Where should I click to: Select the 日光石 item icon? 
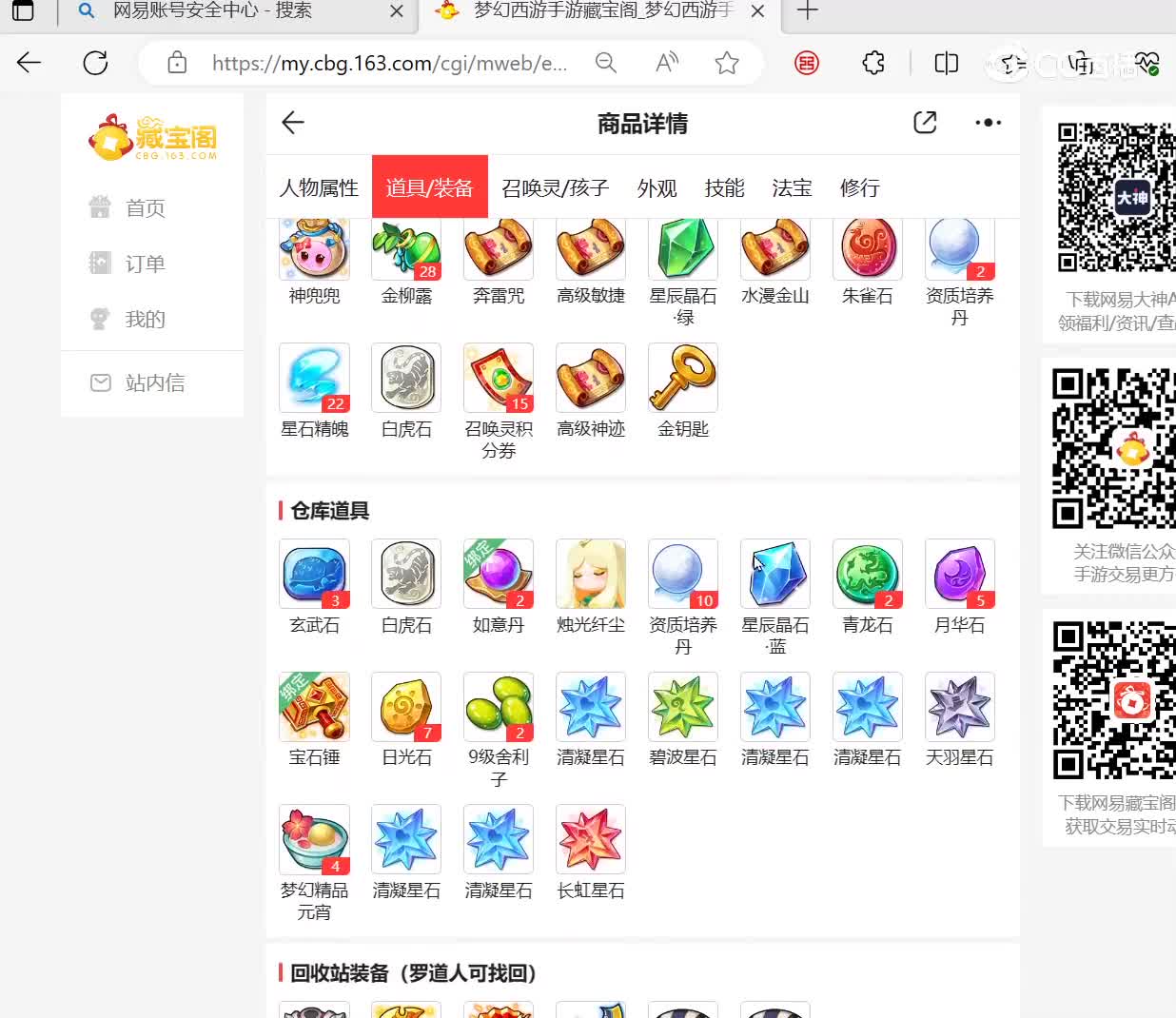coord(406,707)
